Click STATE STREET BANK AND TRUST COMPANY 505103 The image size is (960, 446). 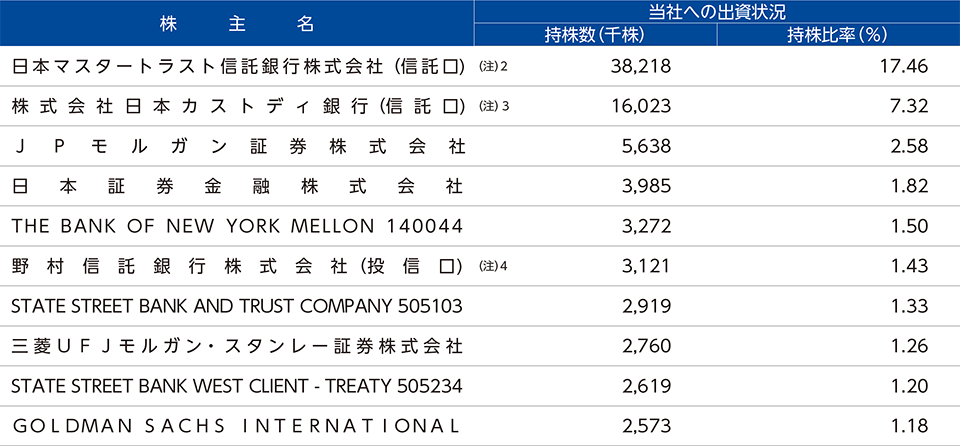coord(237,306)
